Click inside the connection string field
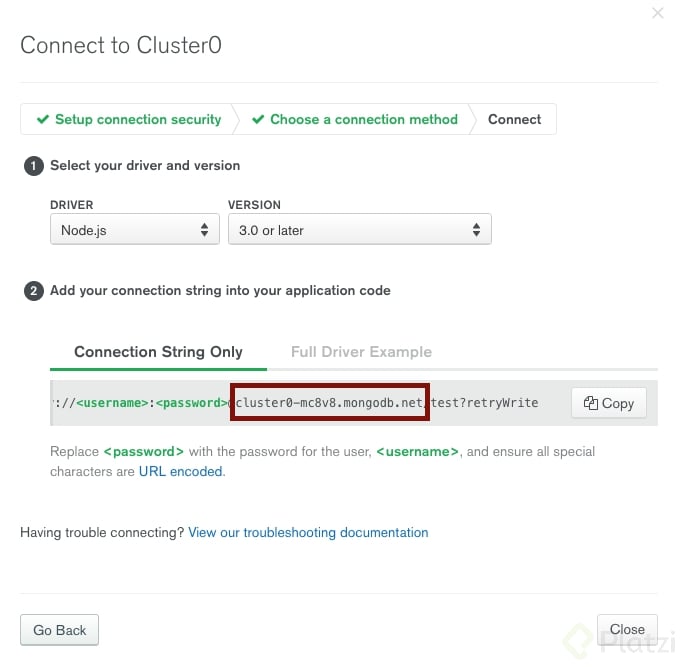This screenshot has height=667, width=682. (x=308, y=403)
